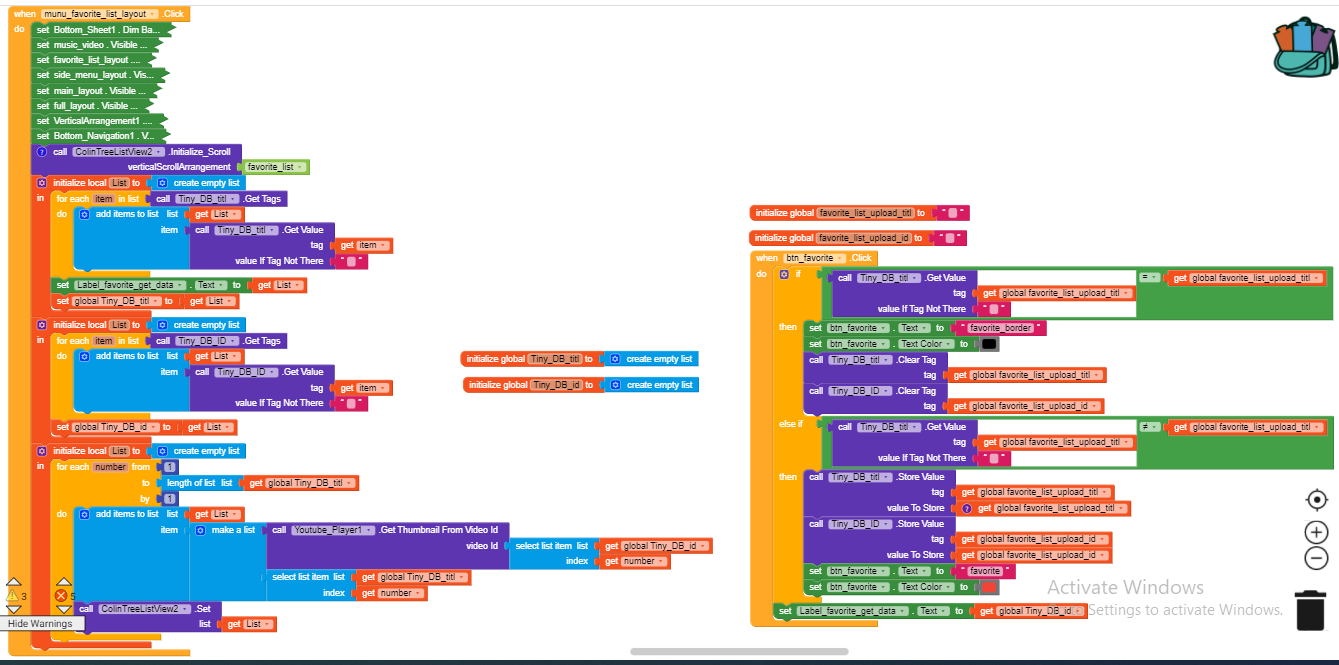Collapse warnings using the downward arrow near Hide Warnings

click(14, 609)
